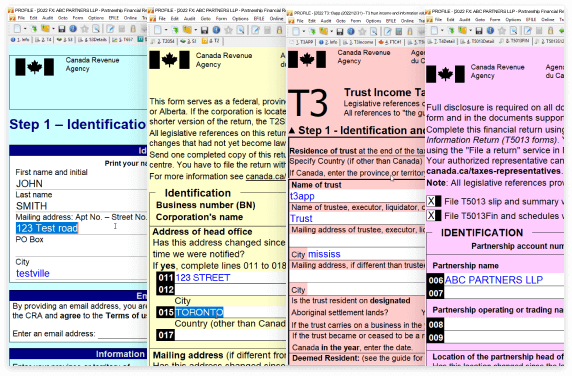This screenshot has height=376, width=572.
Task: Click magnifier search icon in blue T1 window
Action: pyautogui.click(x=96, y=29)
